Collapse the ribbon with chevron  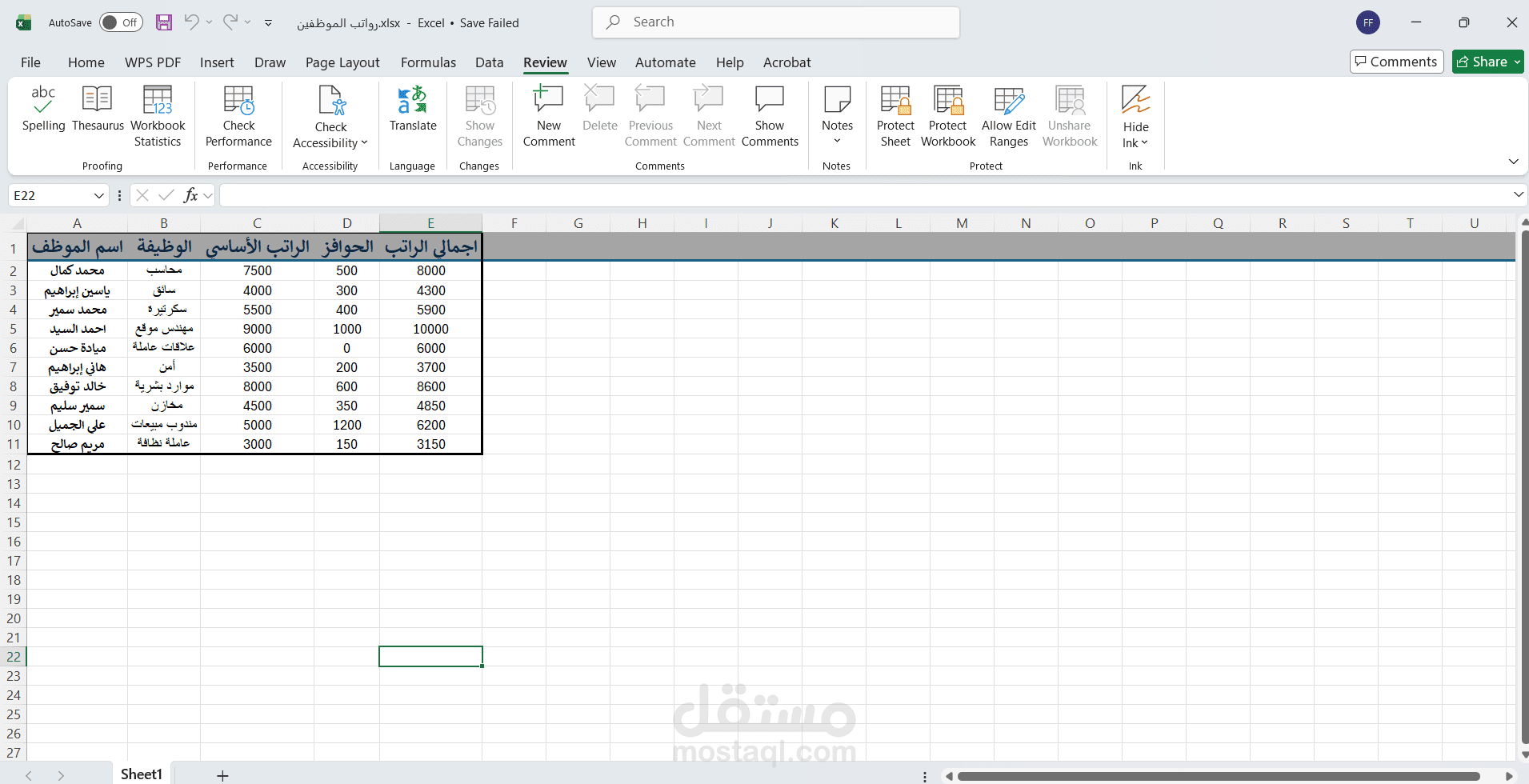point(1513,162)
